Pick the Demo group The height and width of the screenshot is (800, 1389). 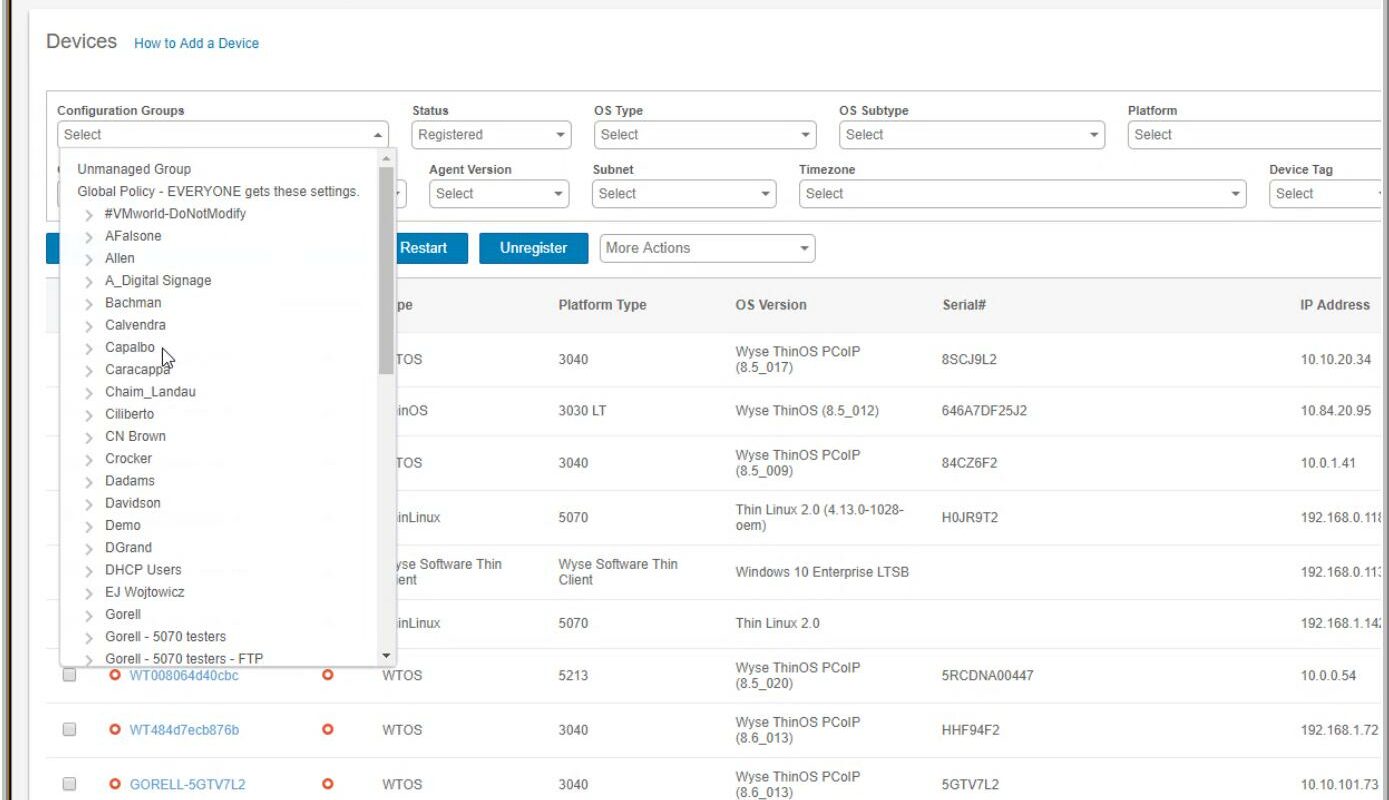pos(123,525)
